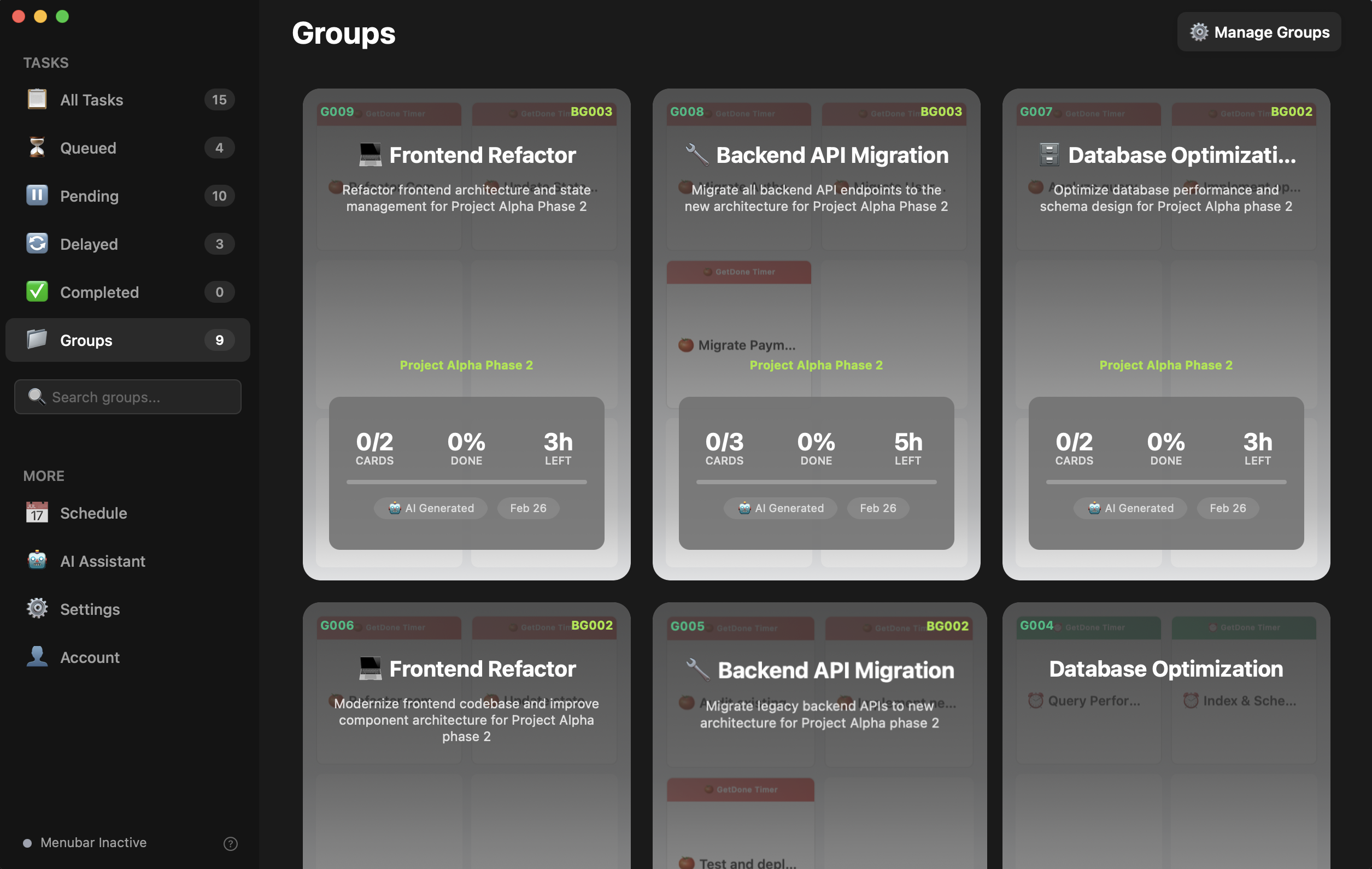Image resolution: width=1372 pixels, height=869 pixels.
Task: Click Feb 26 date pill on G009 card
Action: [x=528, y=508]
